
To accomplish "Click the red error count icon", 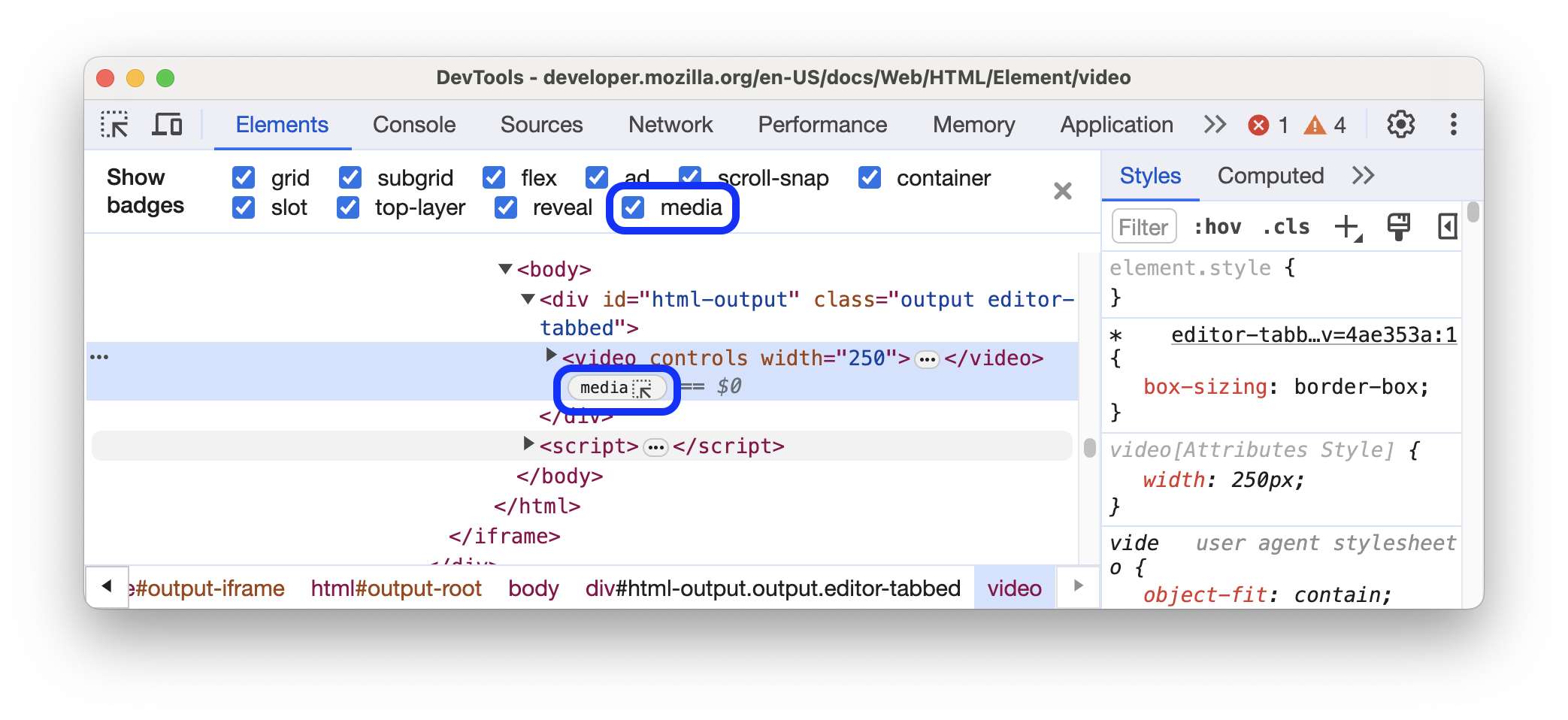I will (x=1258, y=125).
